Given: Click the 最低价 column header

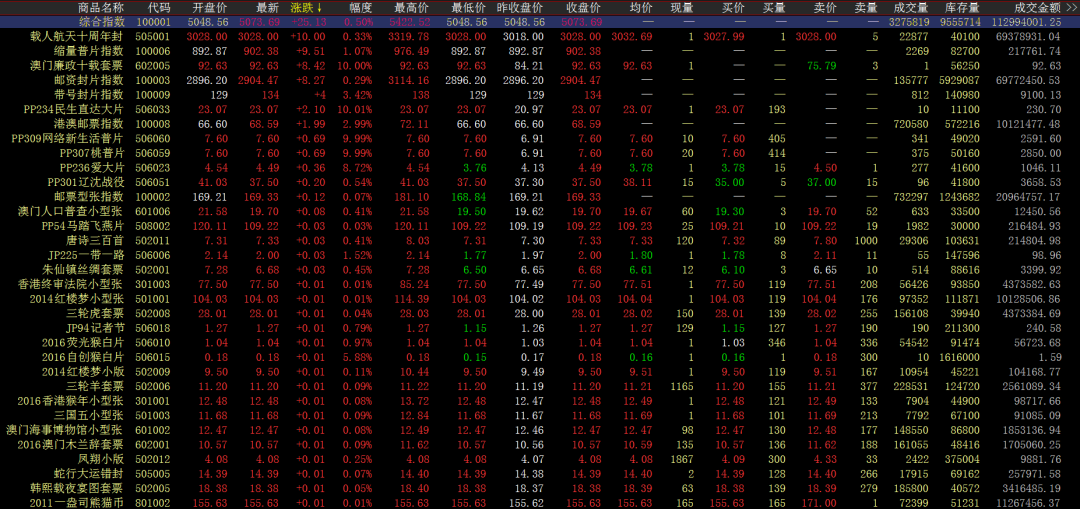Looking at the screenshot, I should (469, 8).
